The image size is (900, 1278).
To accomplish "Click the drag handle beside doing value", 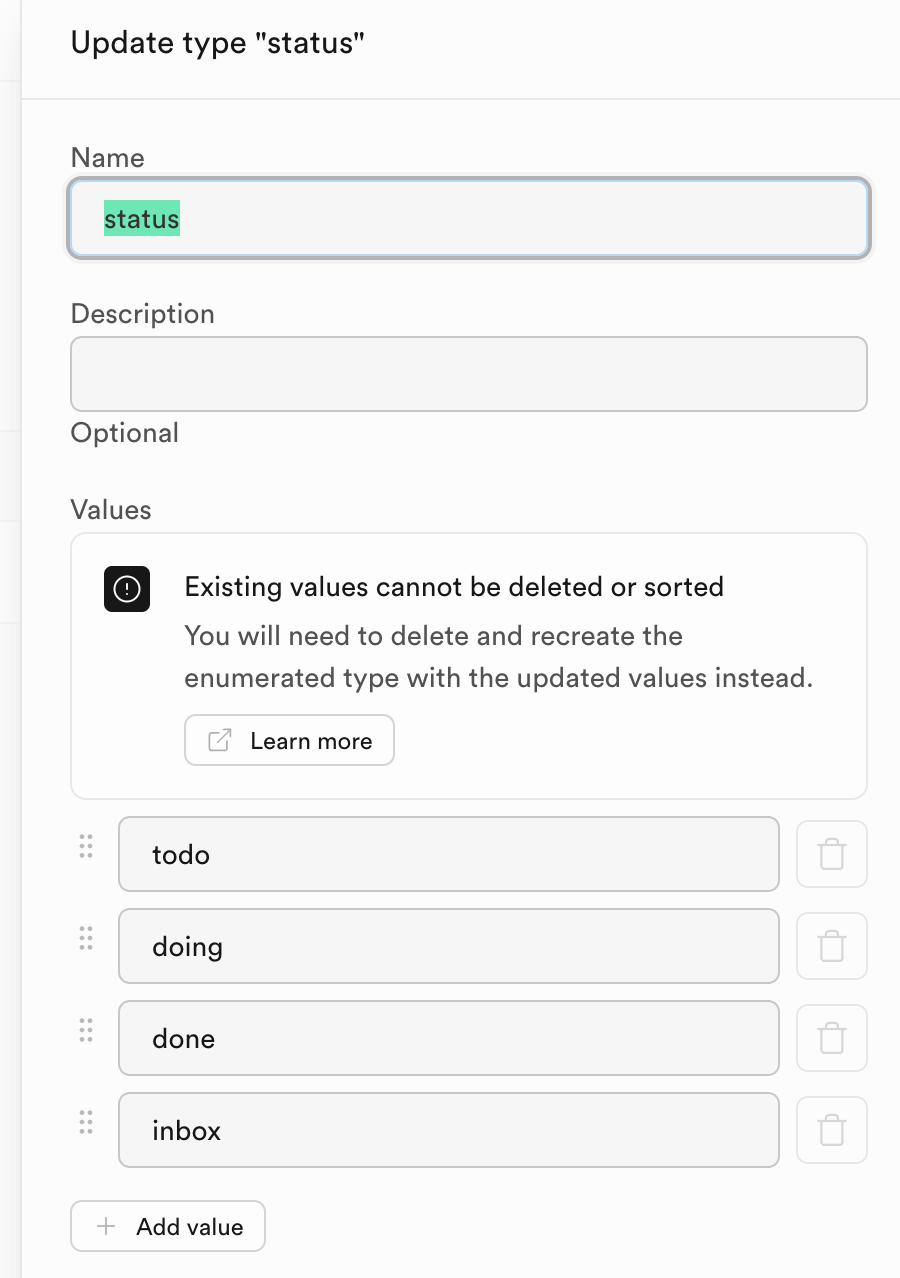I will point(86,938).
